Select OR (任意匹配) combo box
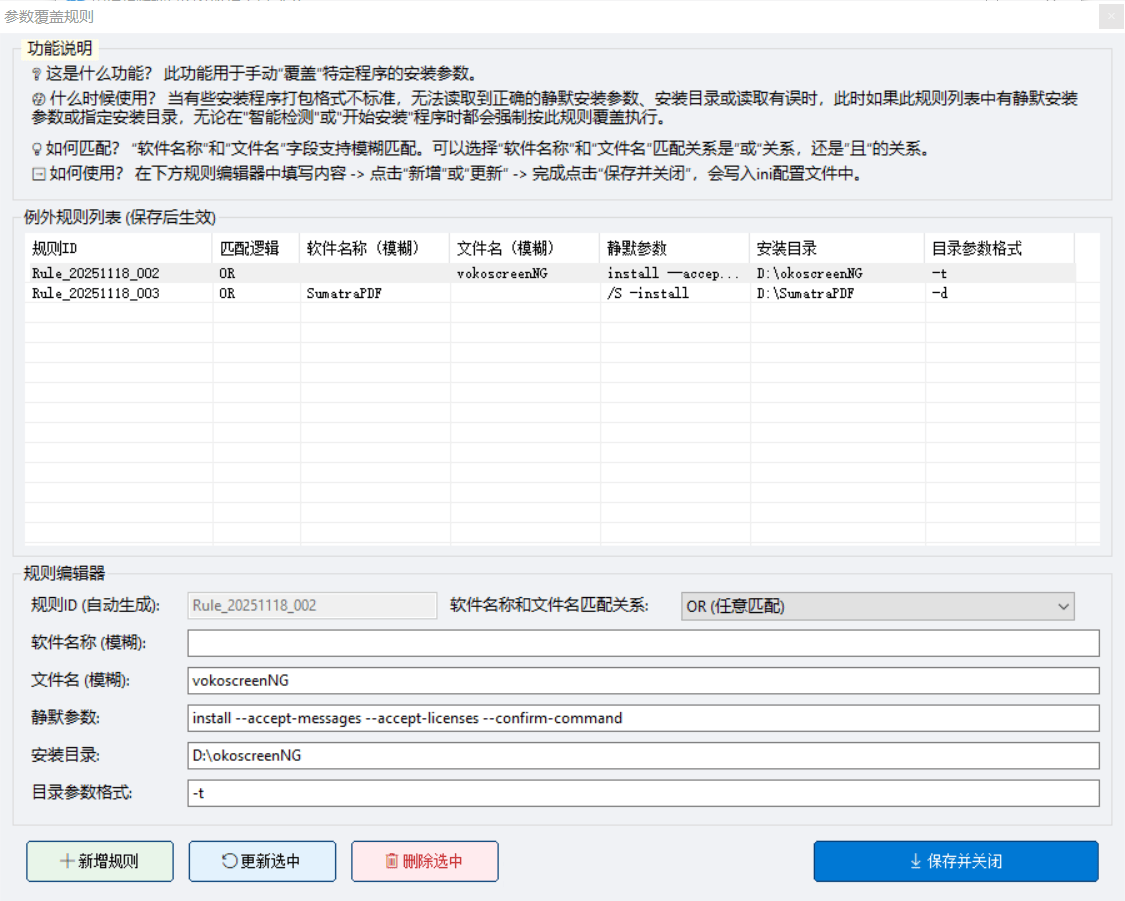This screenshot has height=901, width=1125. 880,606
